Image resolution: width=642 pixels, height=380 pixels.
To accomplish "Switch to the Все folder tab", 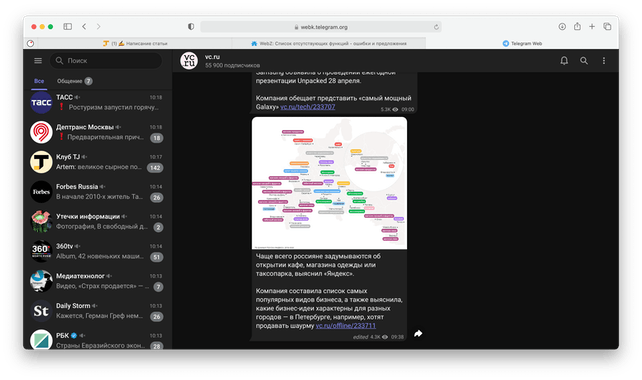I will click(39, 81).
